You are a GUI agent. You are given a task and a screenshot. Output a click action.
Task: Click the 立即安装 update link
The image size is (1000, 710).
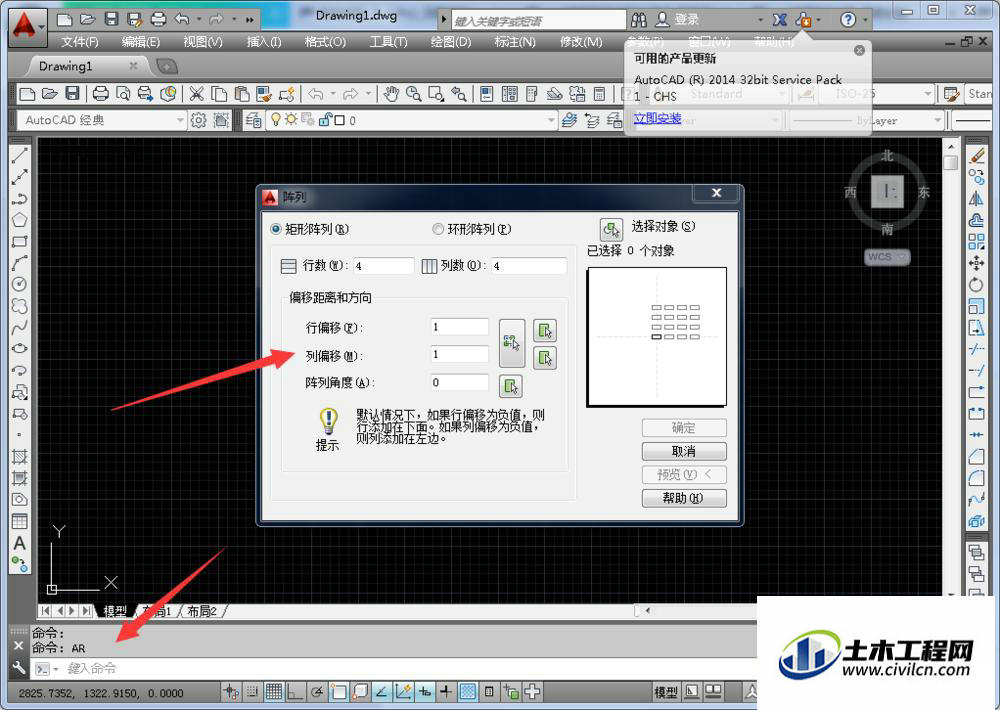pyautogui.click(x=657, y=118)
